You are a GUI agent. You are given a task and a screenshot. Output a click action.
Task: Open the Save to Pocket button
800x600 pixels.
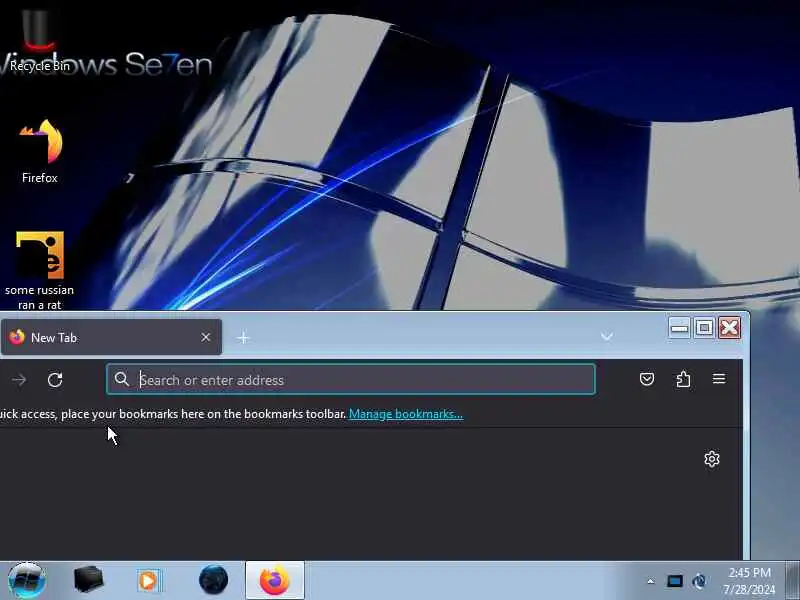pyautogui.click(x=647, y=379)
